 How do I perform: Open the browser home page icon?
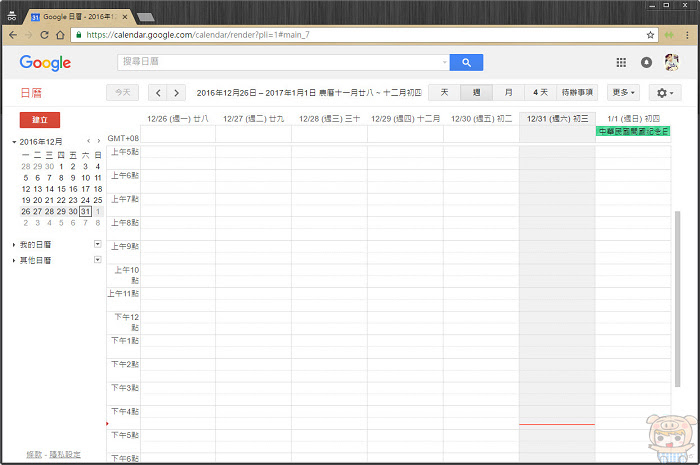tap(60, 35)
